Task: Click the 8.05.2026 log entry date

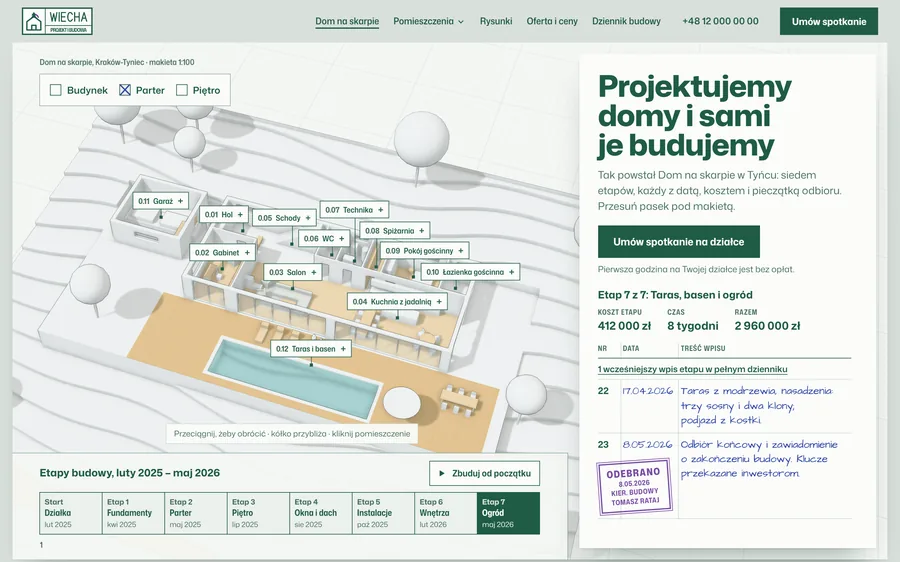Action: coord(647,444)
